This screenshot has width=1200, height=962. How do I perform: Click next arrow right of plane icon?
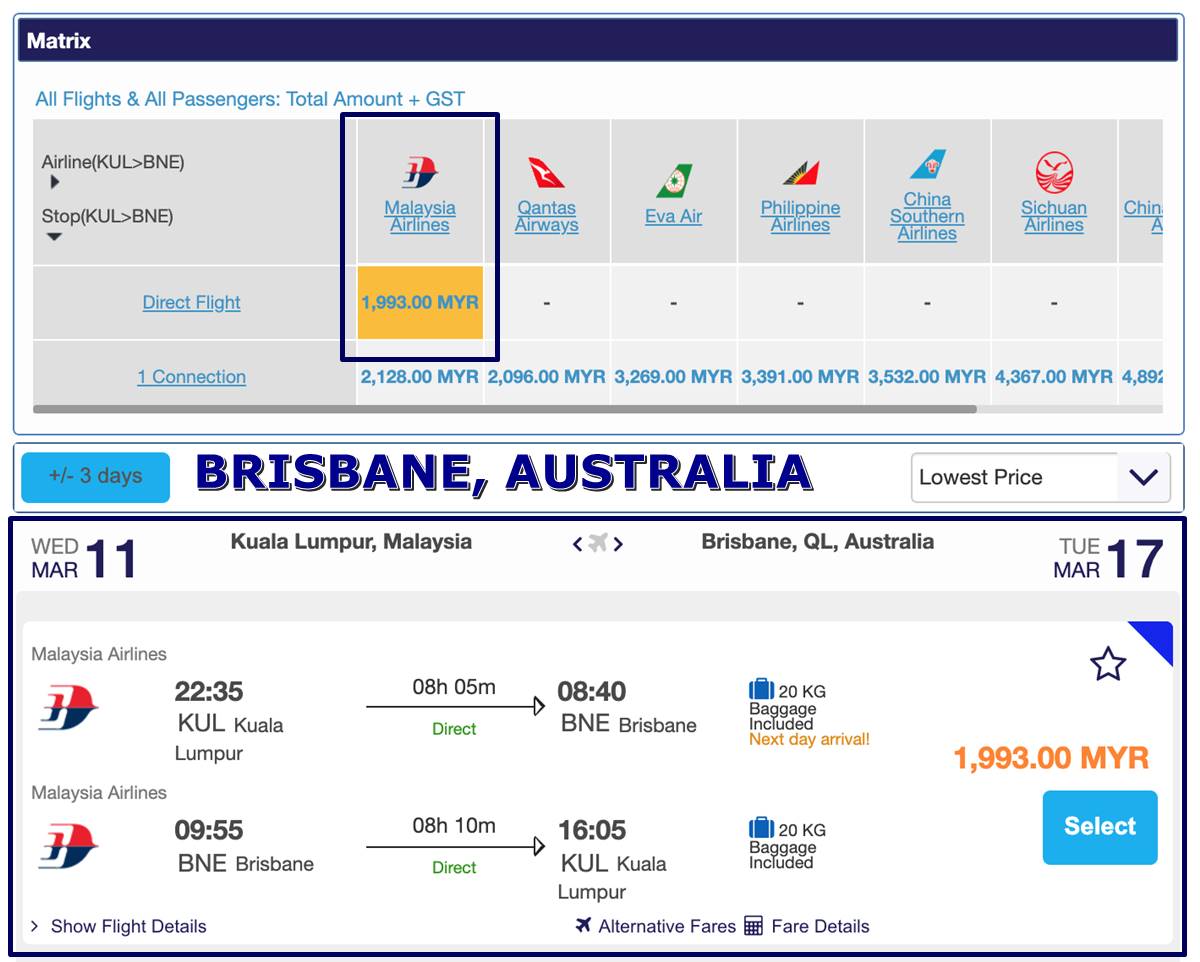(618, 544)
